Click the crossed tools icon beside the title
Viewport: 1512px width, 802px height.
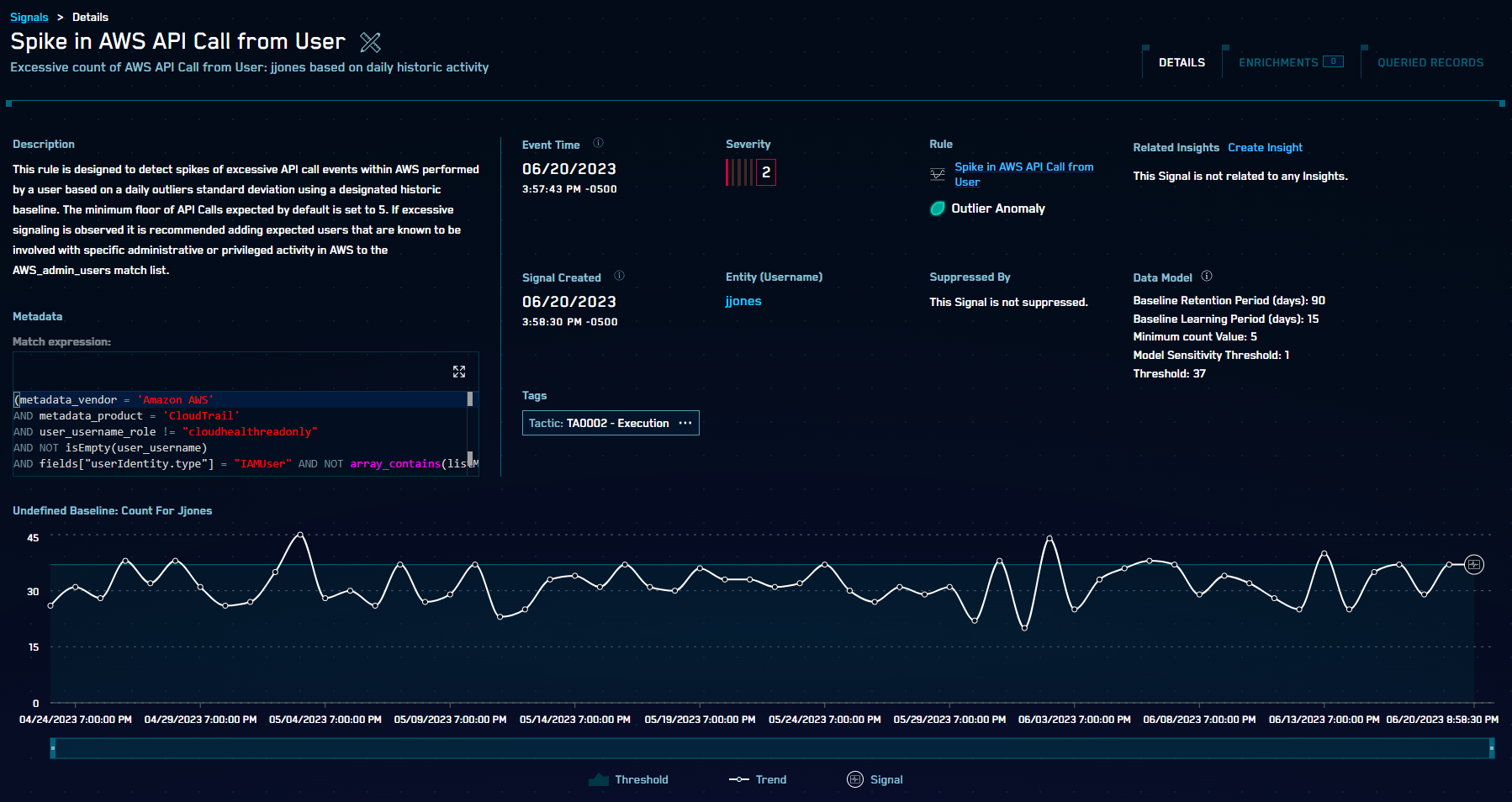(370, 42)
